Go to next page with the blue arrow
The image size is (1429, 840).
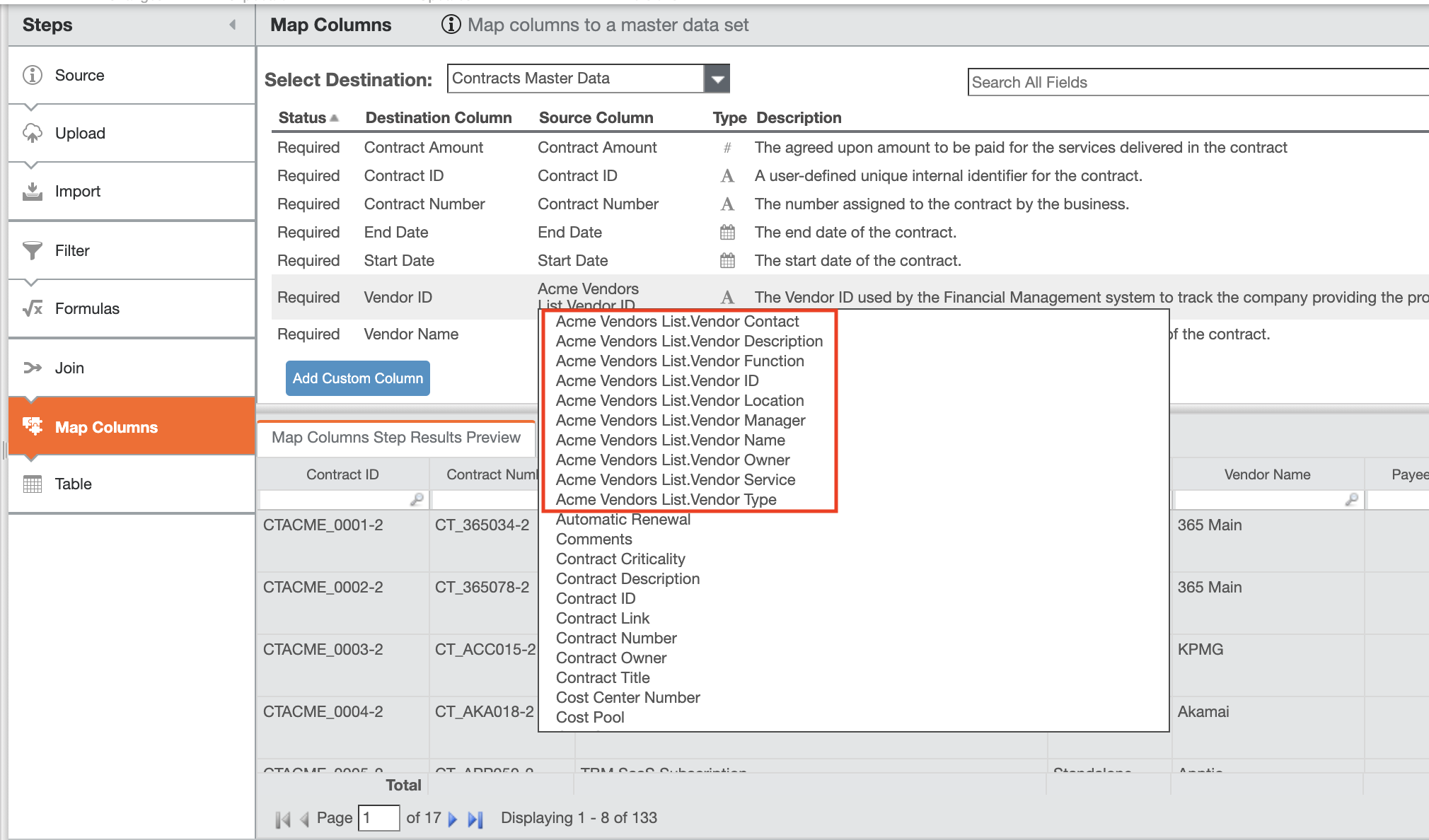click(x=453, y=818)
